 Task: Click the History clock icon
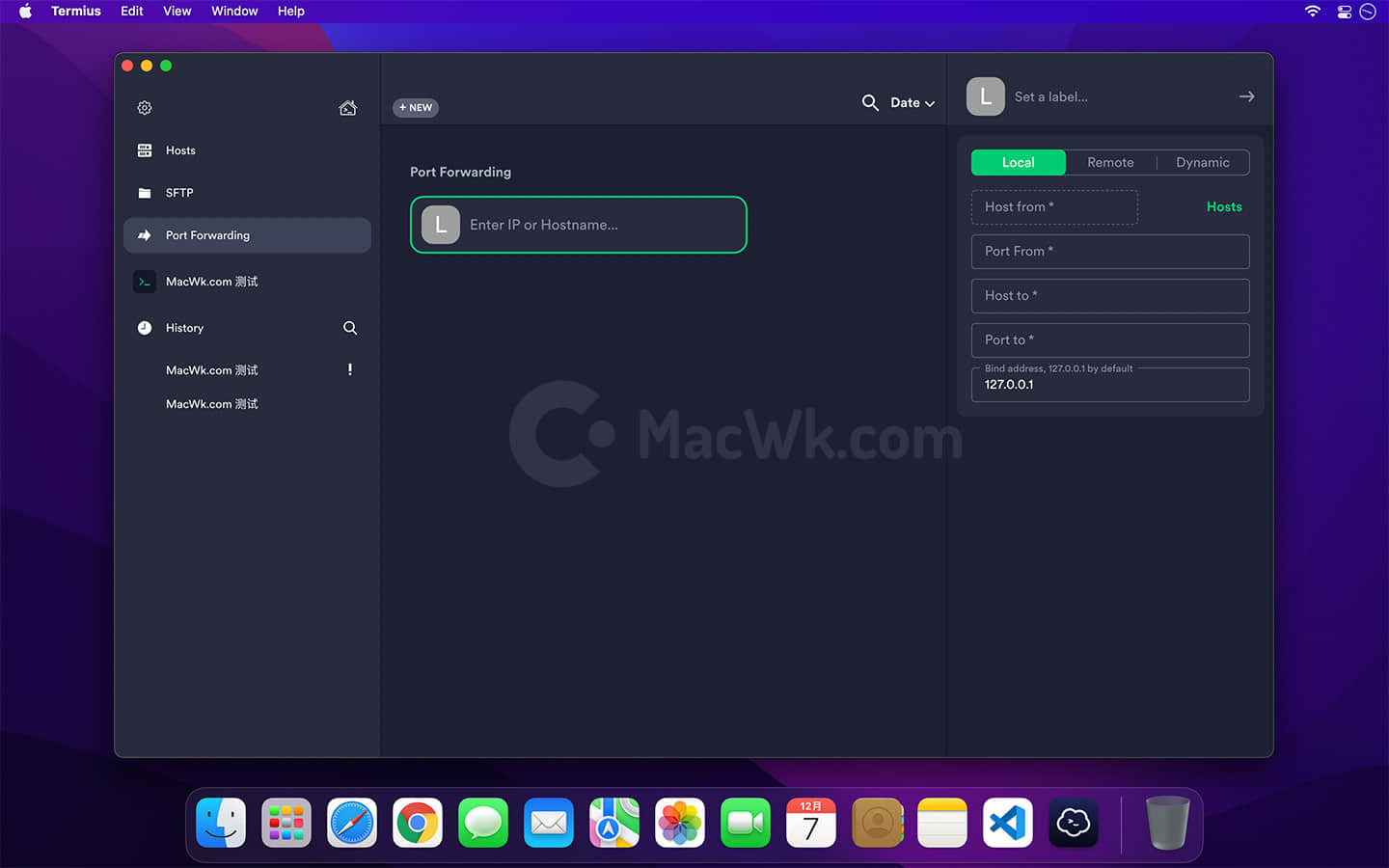point(145,328)
